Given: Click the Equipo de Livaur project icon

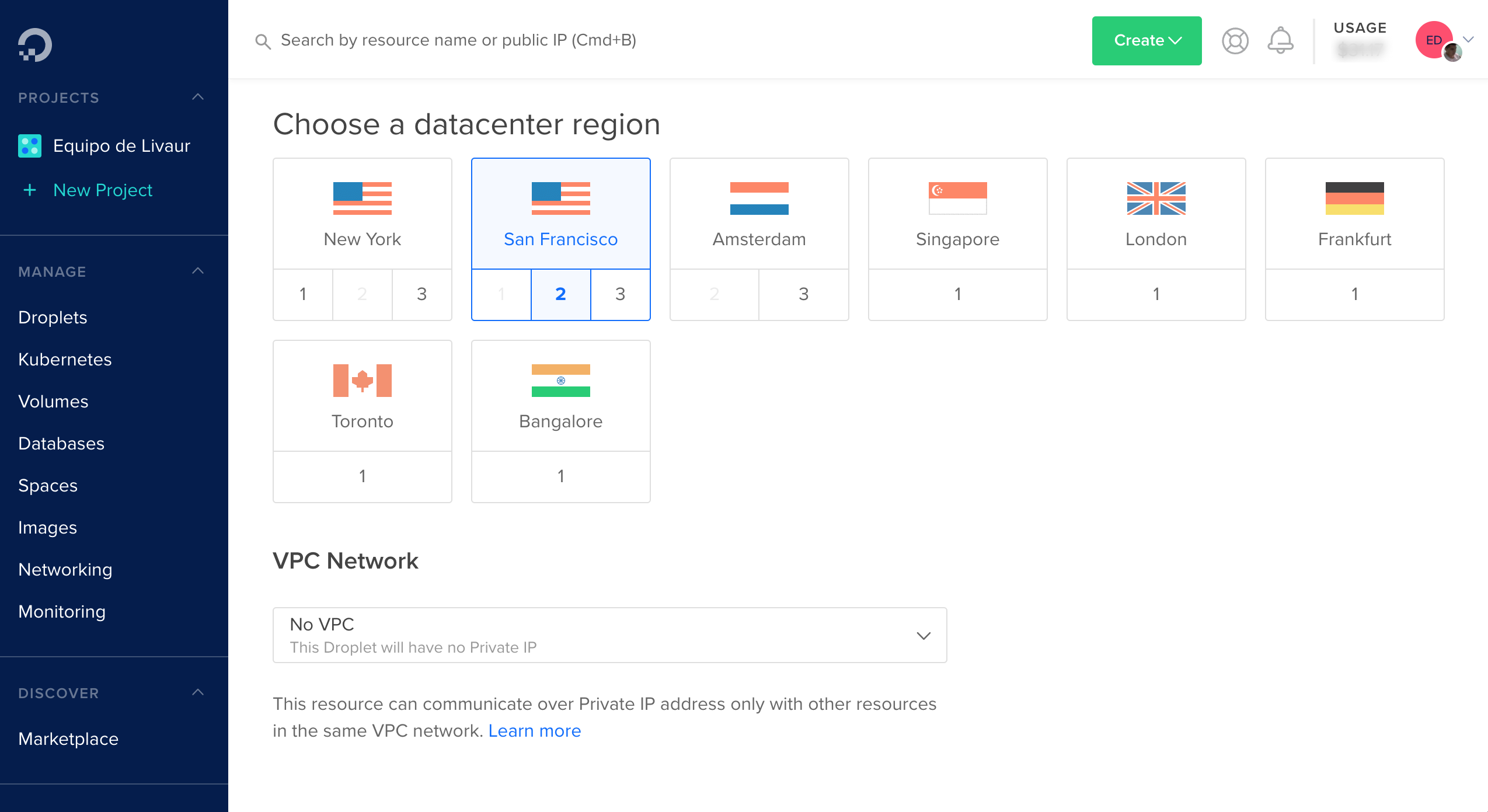Looking at the screenshot, I should pyautogui.click(x=30, y=146).
